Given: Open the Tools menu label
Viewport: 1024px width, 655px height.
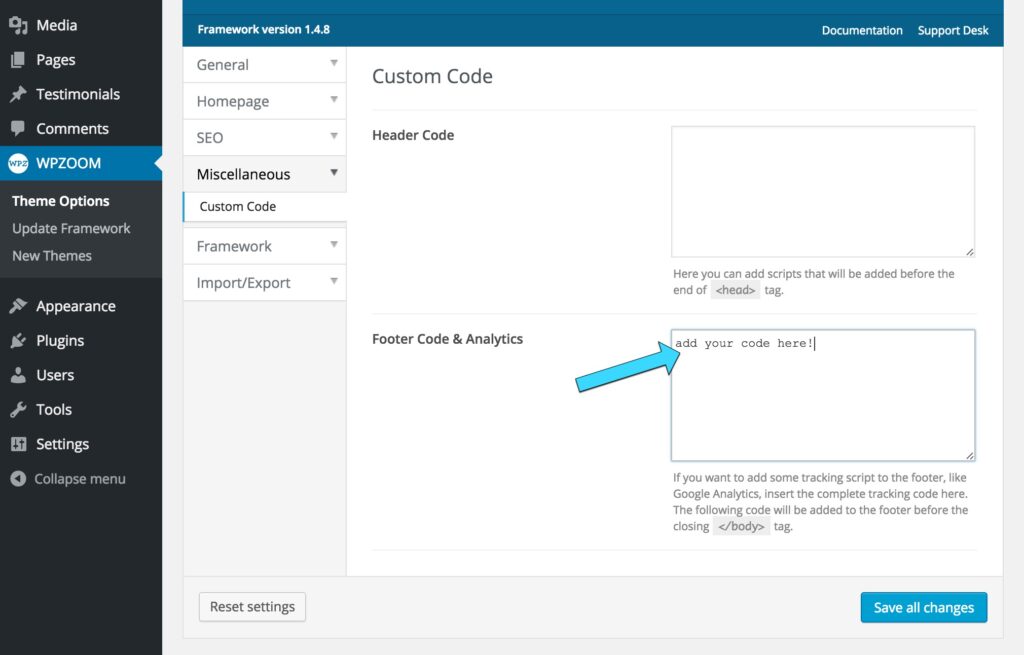Looking at the screenshot, I should pyautogui.click(x=54, y=409).
